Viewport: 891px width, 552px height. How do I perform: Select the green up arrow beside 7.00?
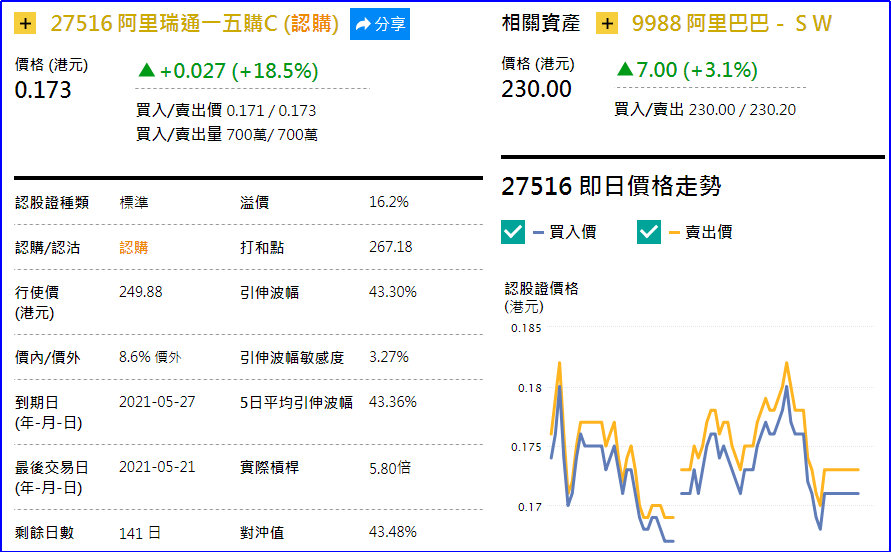point(624,69)
